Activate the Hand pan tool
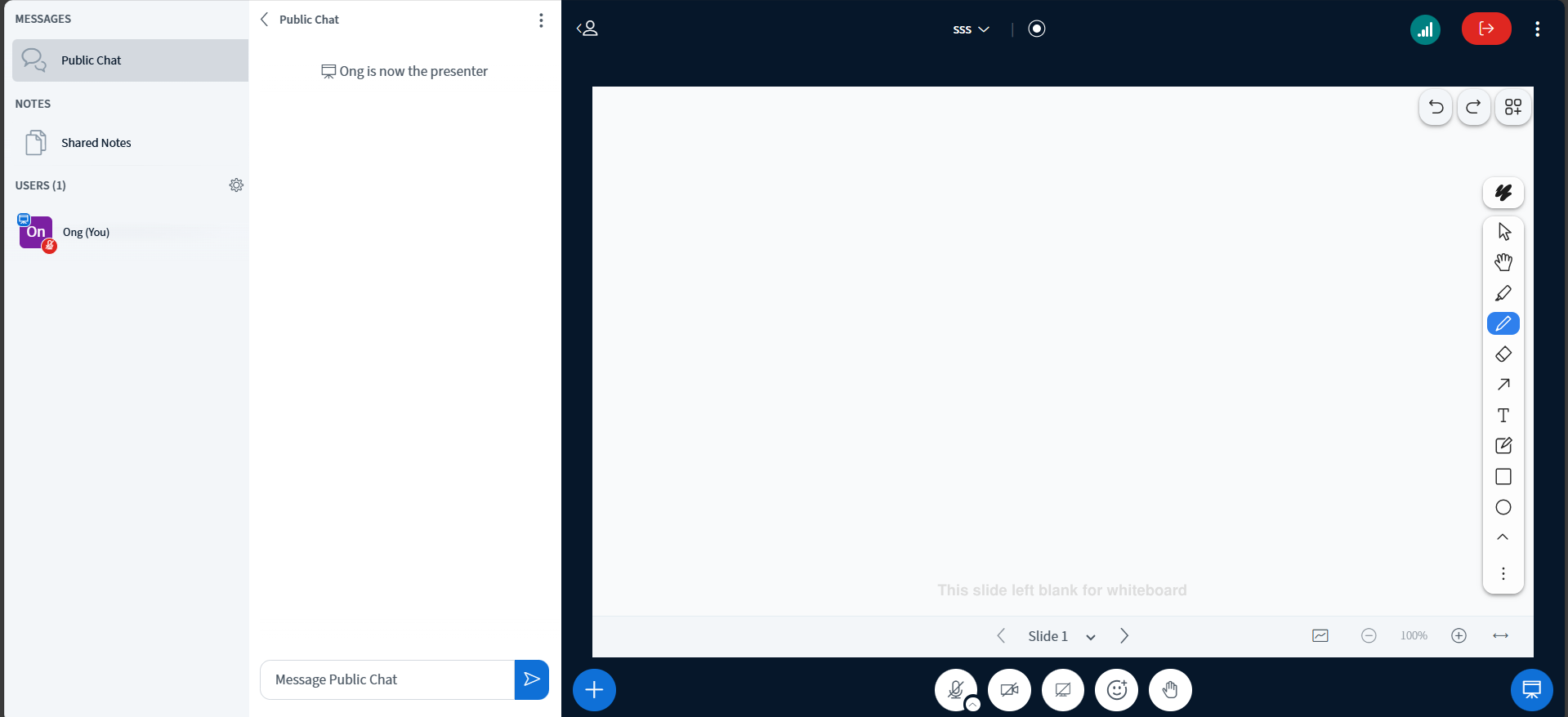Image resolution: width=1568 pixels, height=717 pixels. point(1503,262)
